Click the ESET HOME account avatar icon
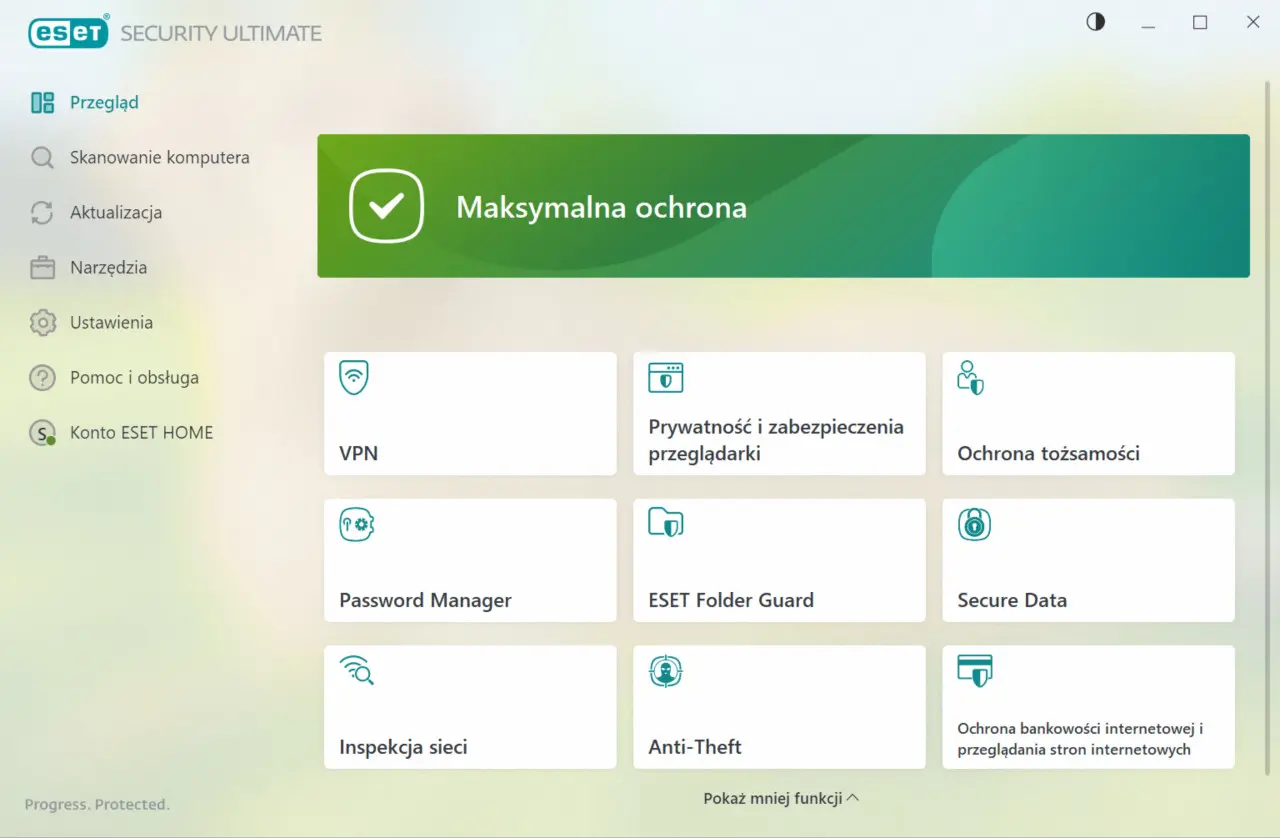Screen dimensions: 1280x838 [x=42, y=433]
